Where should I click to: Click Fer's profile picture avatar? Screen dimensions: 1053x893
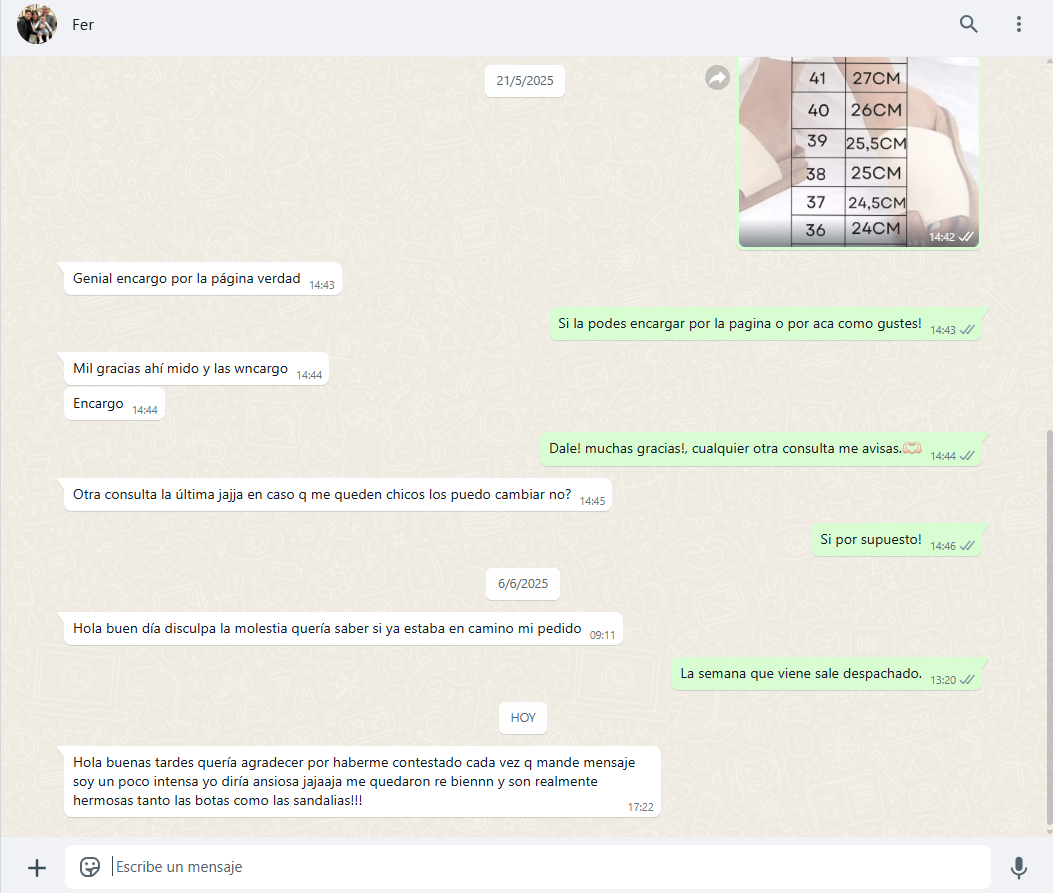(37, 24)
